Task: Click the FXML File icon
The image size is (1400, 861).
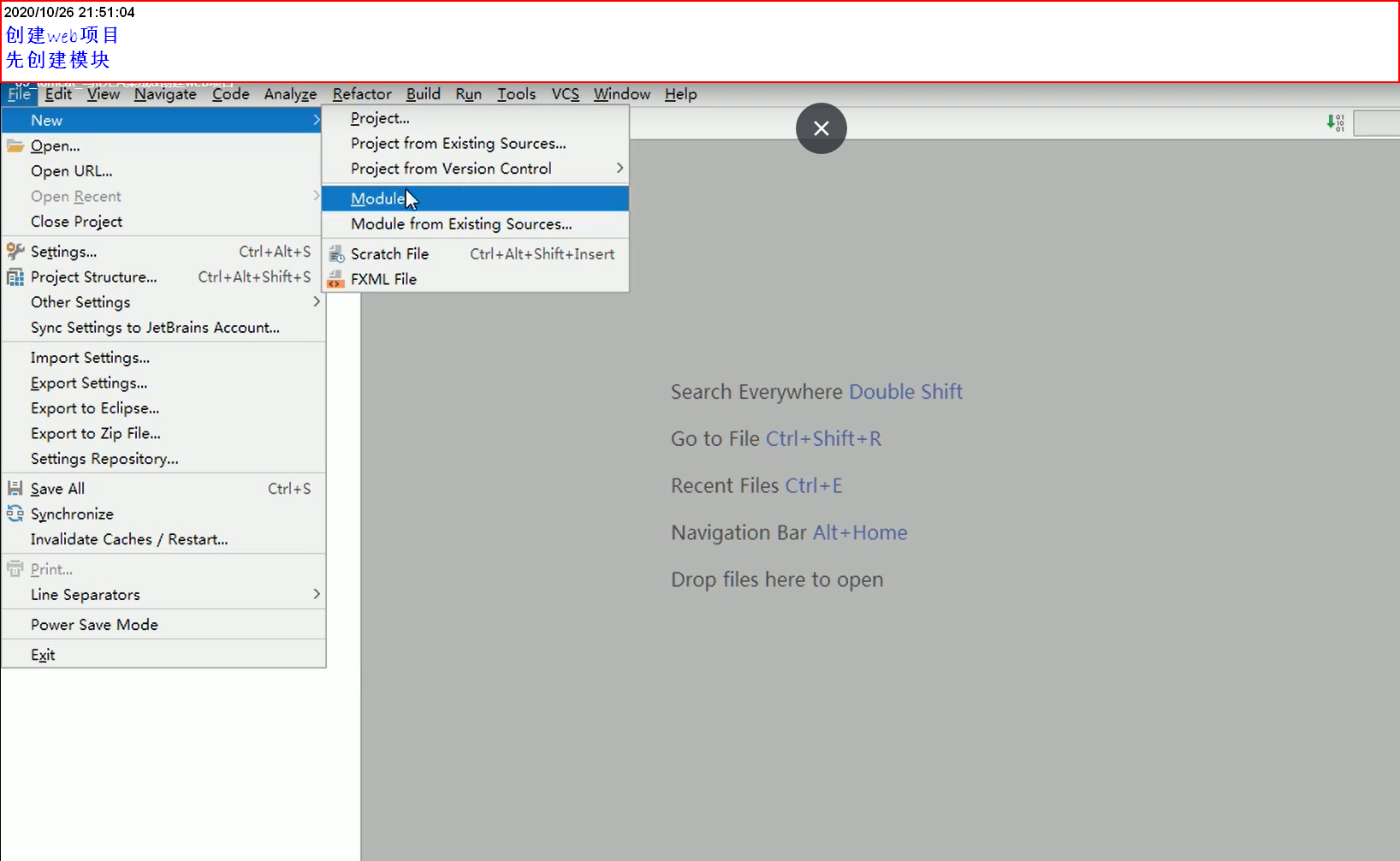Action: (x=336, y=279)
